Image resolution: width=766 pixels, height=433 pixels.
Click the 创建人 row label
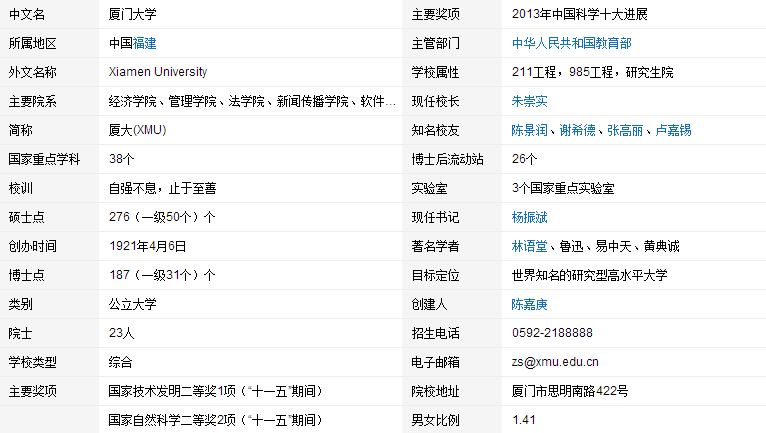pos(429,304)
